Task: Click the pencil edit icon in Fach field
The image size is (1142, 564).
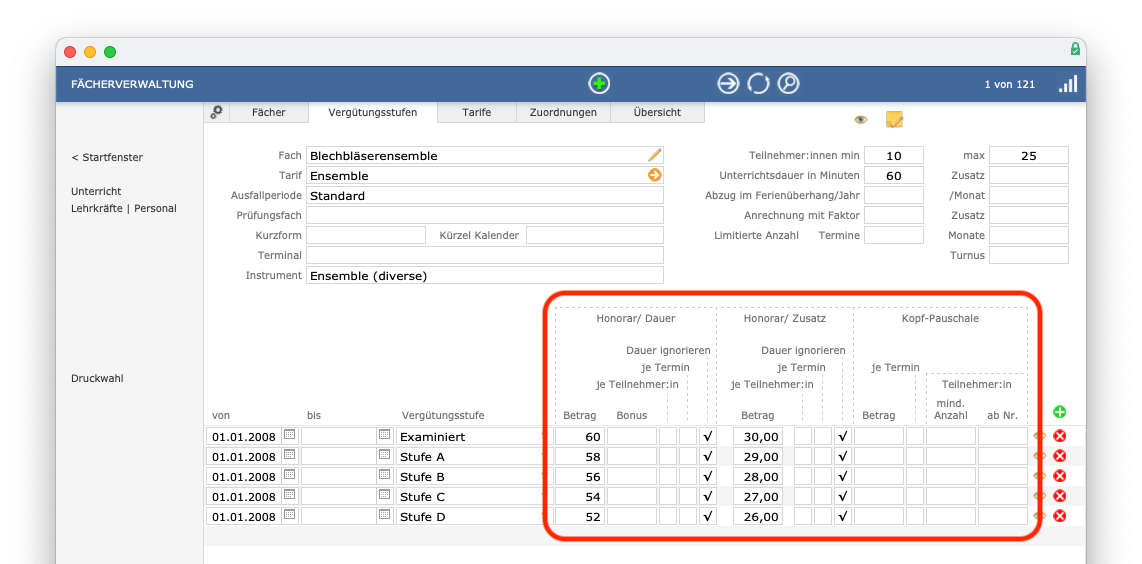Action: (x=655, y=154)
